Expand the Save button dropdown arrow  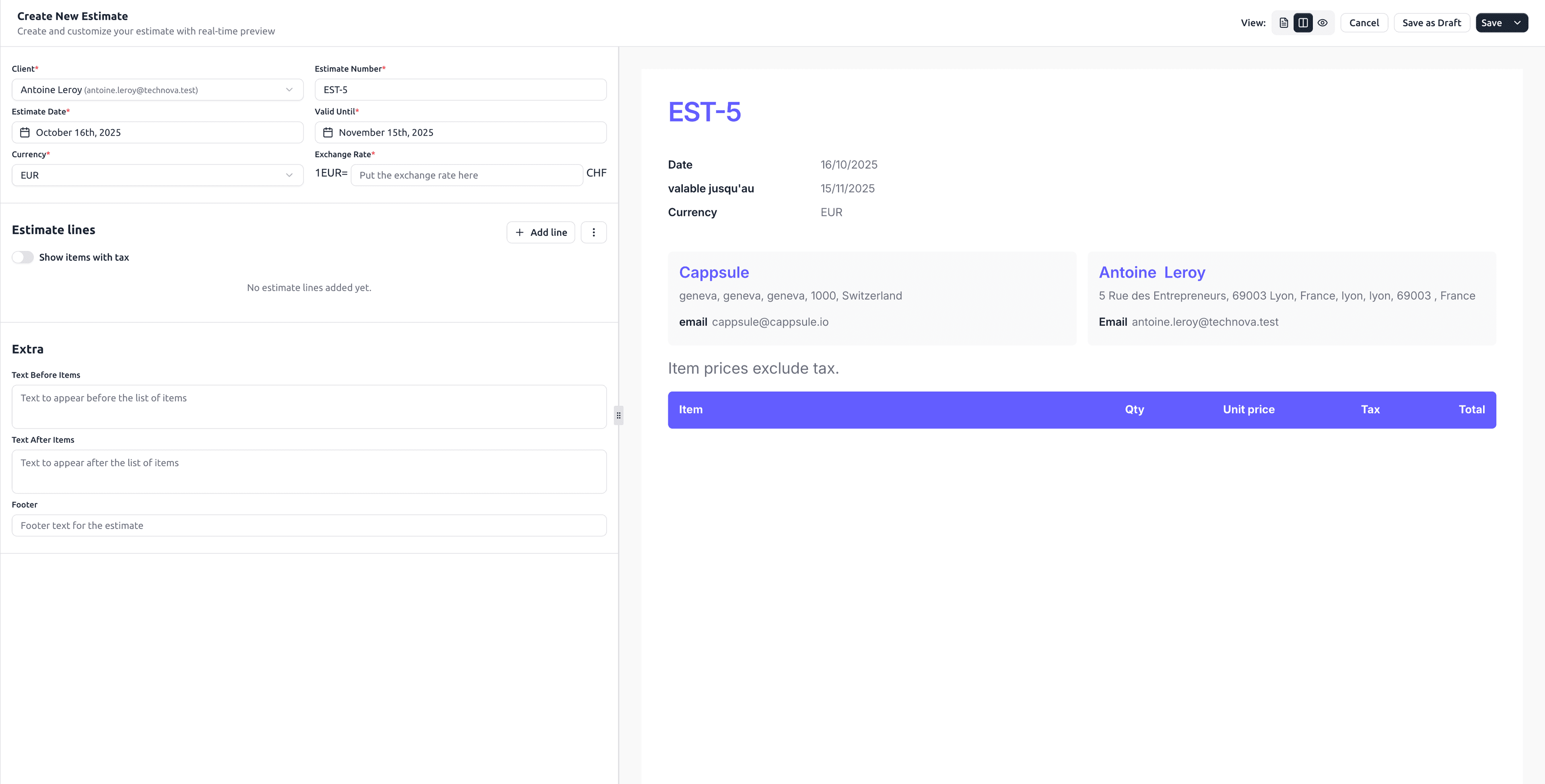[1518, 22]
